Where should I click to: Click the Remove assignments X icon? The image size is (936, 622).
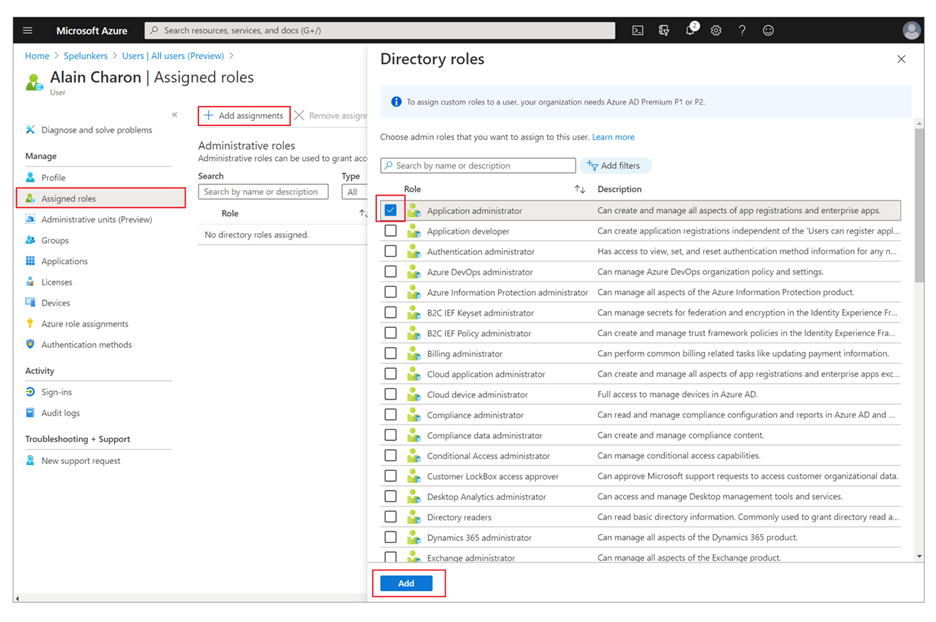[299, 115]
